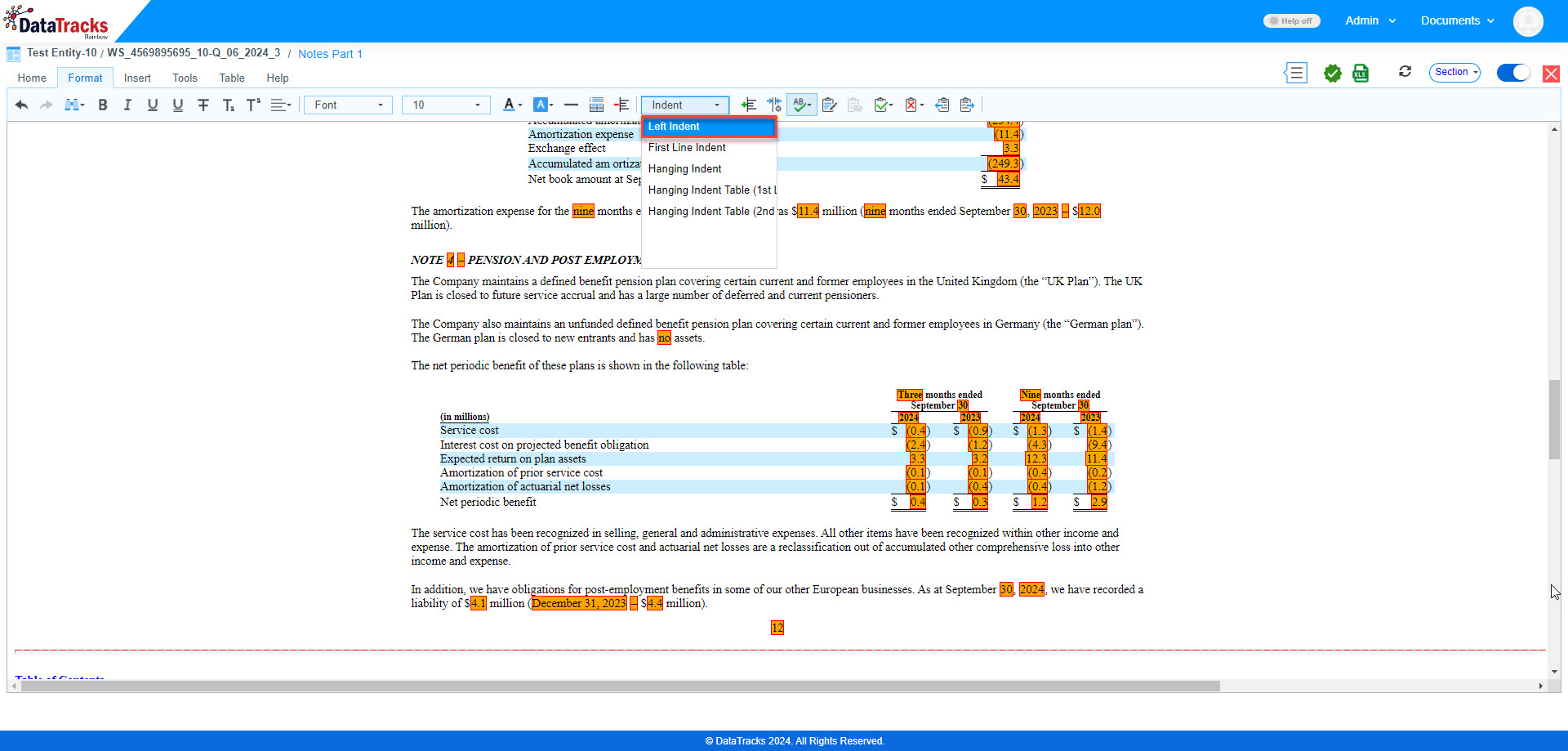1568x751 pixels.
Task: Open the Tools tab
Action: [x=185, y=78]
